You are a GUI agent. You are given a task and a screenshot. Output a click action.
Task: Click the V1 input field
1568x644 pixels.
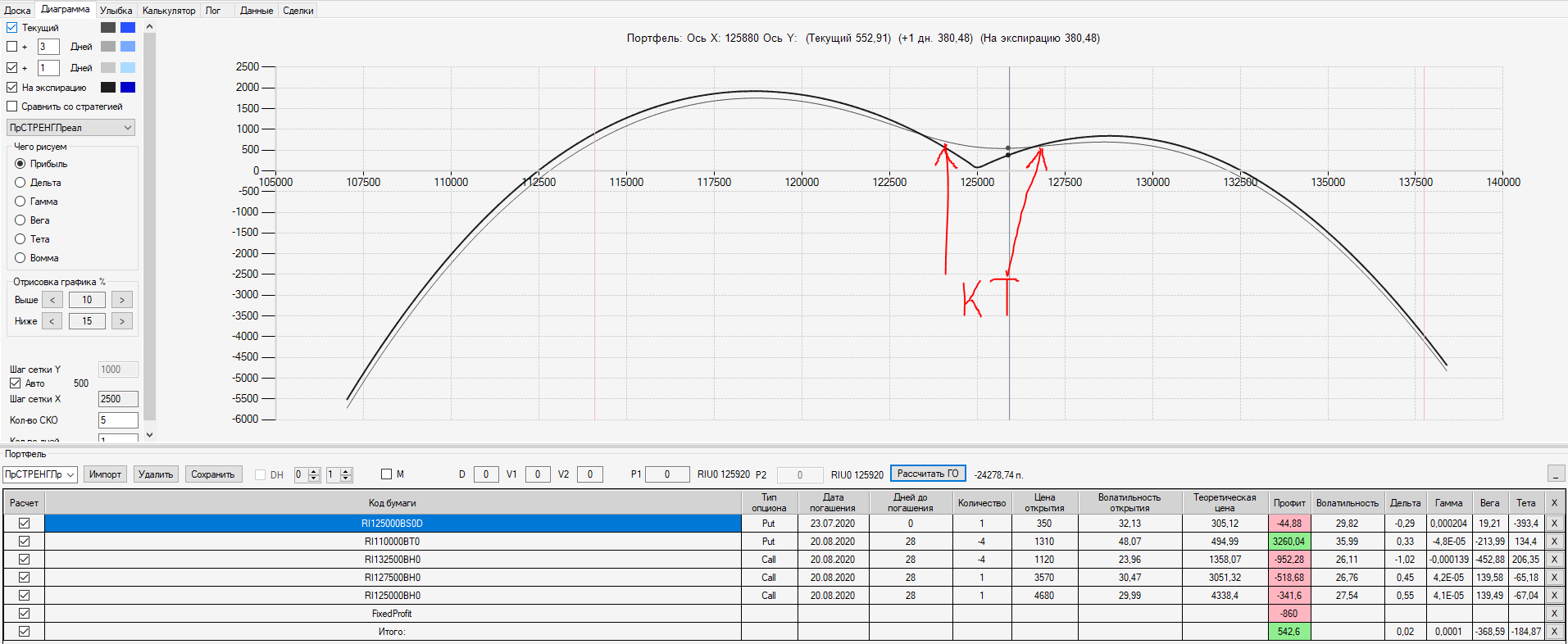click(x=538, y=474)
